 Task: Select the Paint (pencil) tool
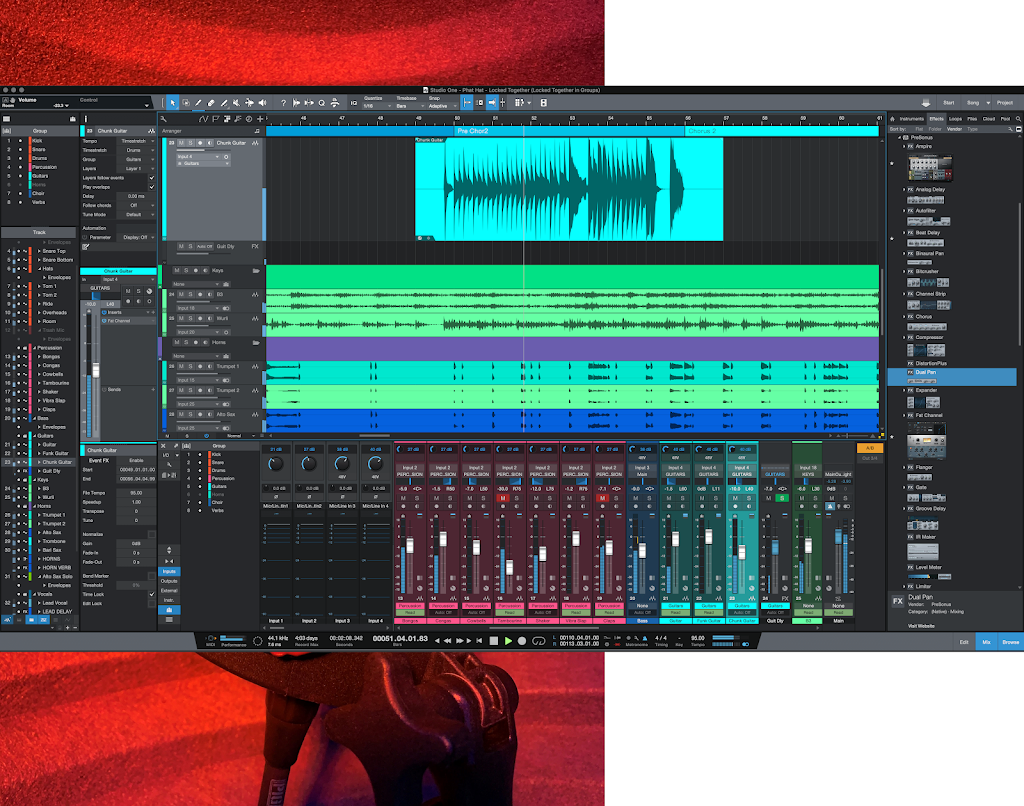[x=198, y=102]
